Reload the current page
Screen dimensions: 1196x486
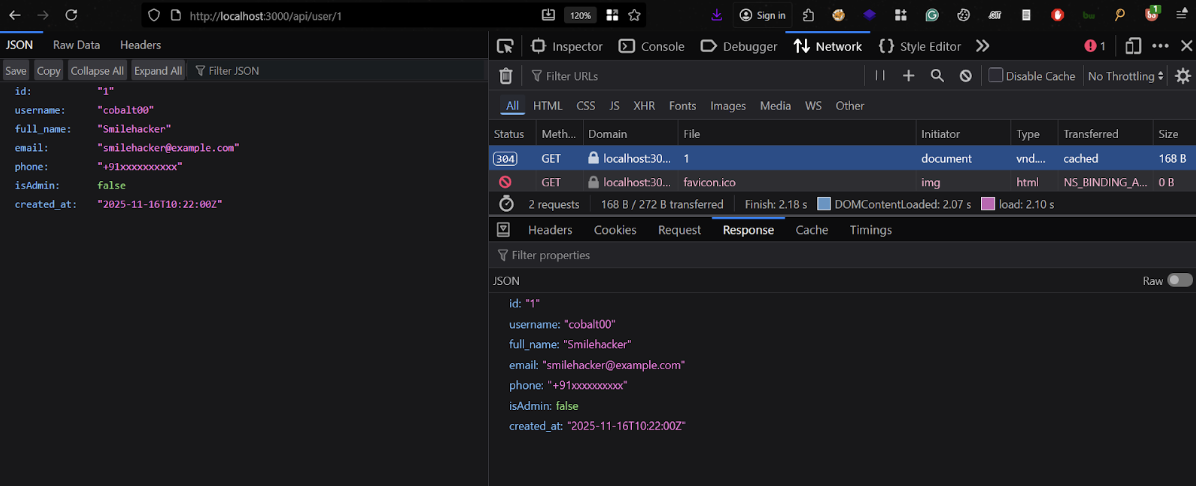(71, 14)
